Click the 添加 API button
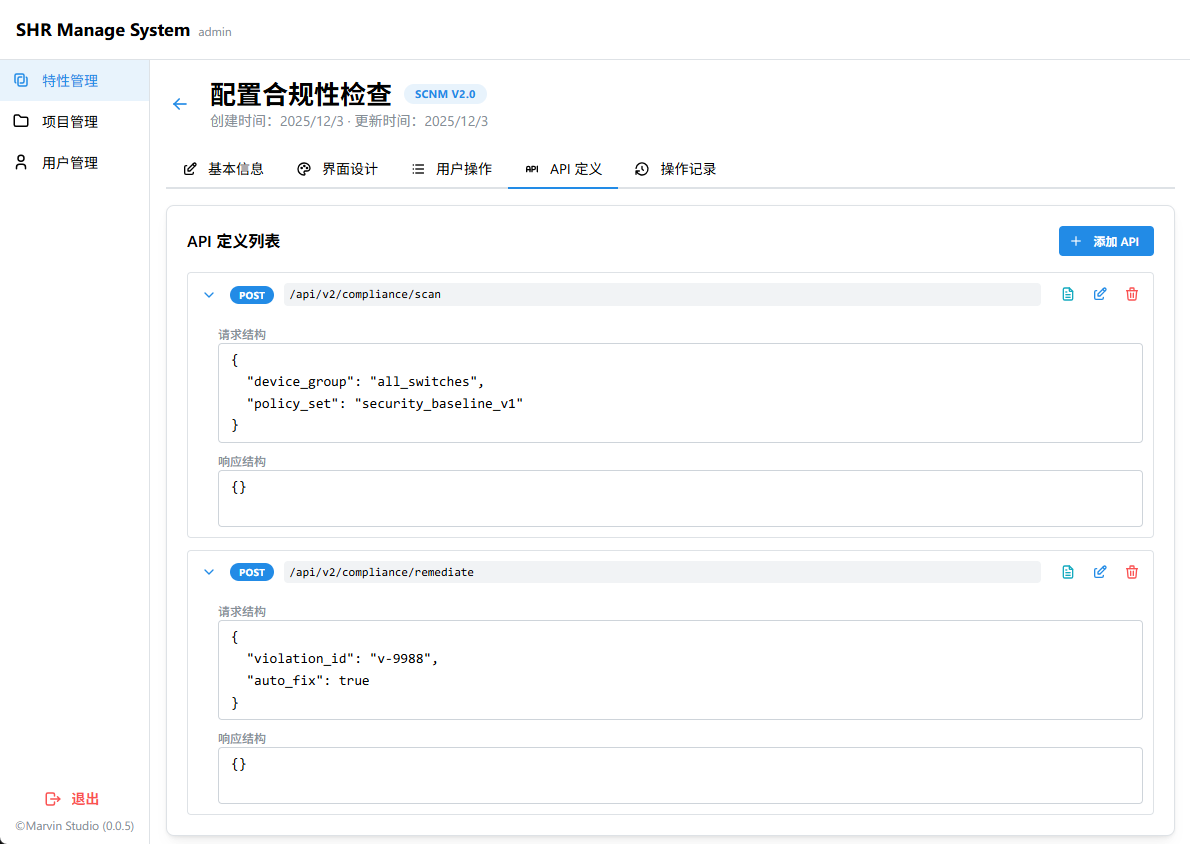 click(x=1106, y=241)
